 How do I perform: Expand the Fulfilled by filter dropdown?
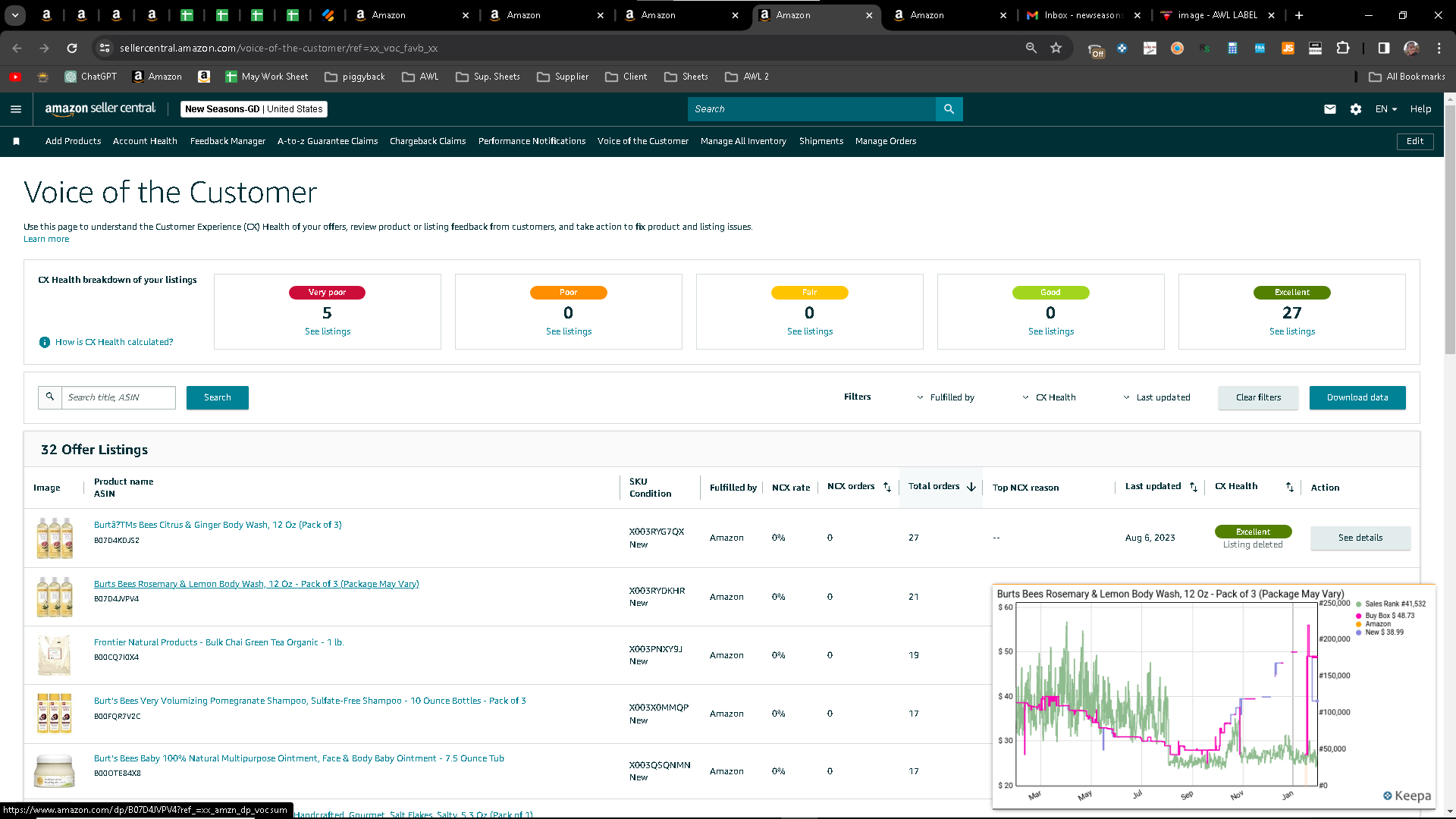pyautogui.click(x=946, y=397)
